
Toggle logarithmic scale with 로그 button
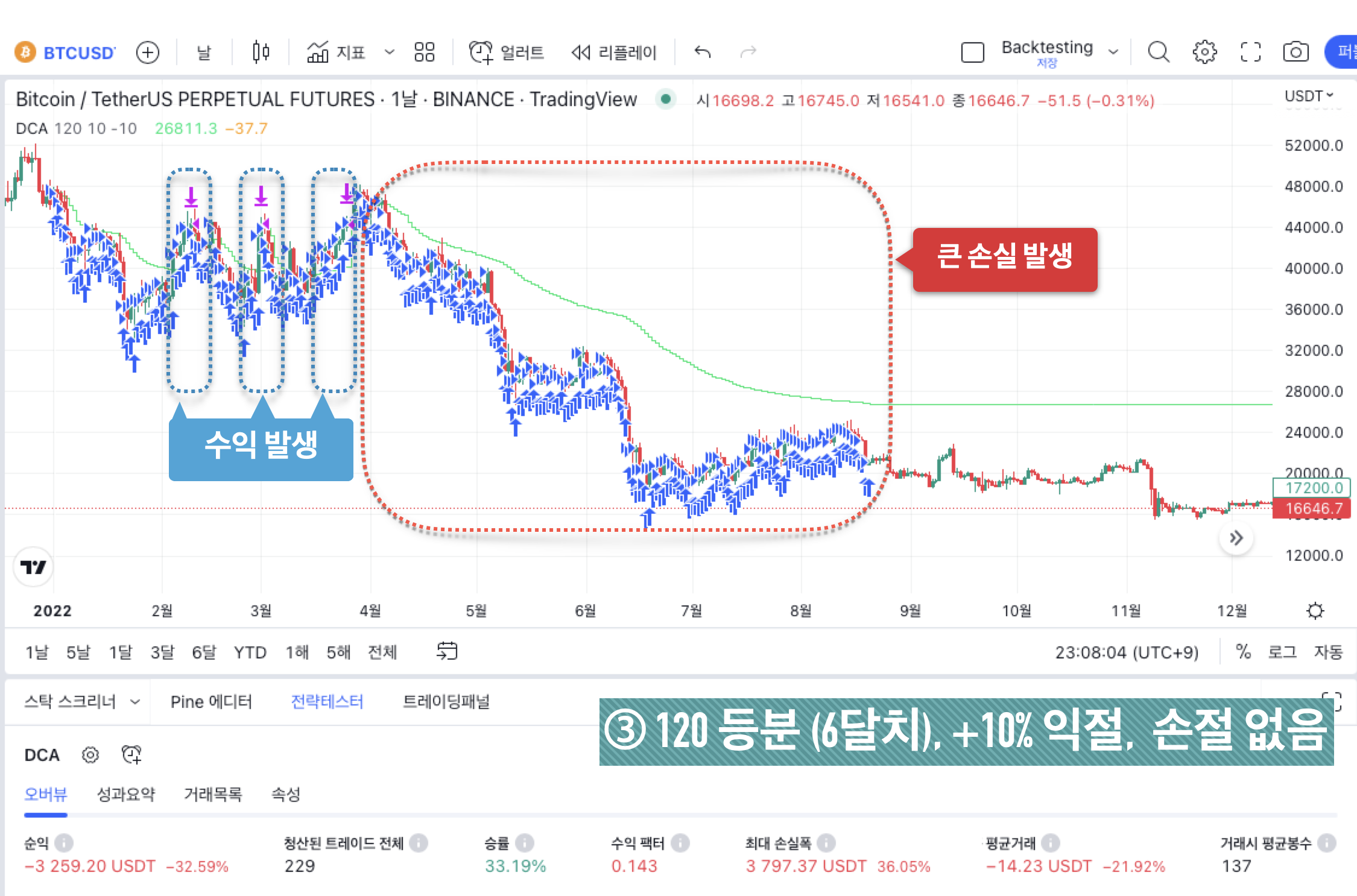(x=1282, y=652)
